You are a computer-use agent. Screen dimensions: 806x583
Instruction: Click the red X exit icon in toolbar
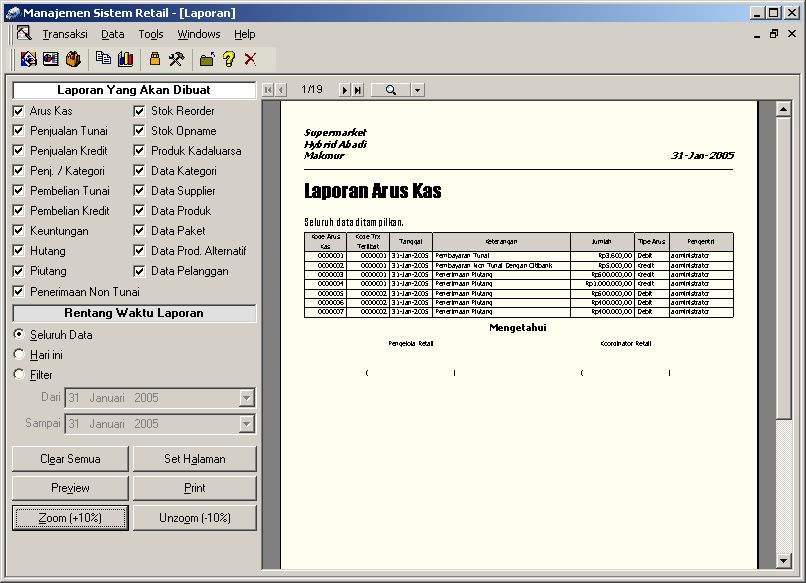[x=250, y=59]
